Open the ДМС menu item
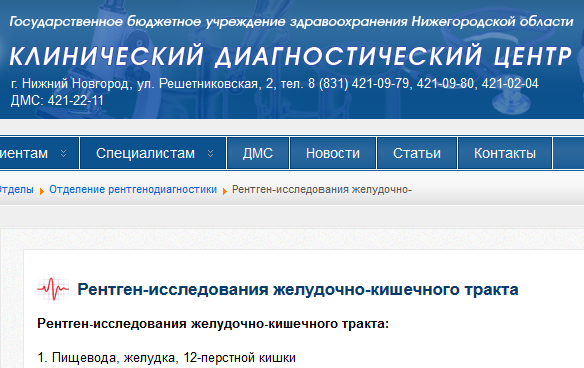 coord(258,153)
